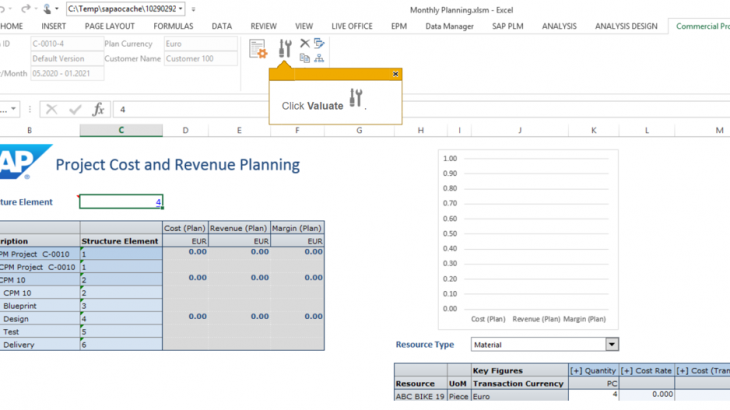730x410 pixels.
Task: Click the Valuate tools icon in ribbon
Action: (x=285, y=48)
